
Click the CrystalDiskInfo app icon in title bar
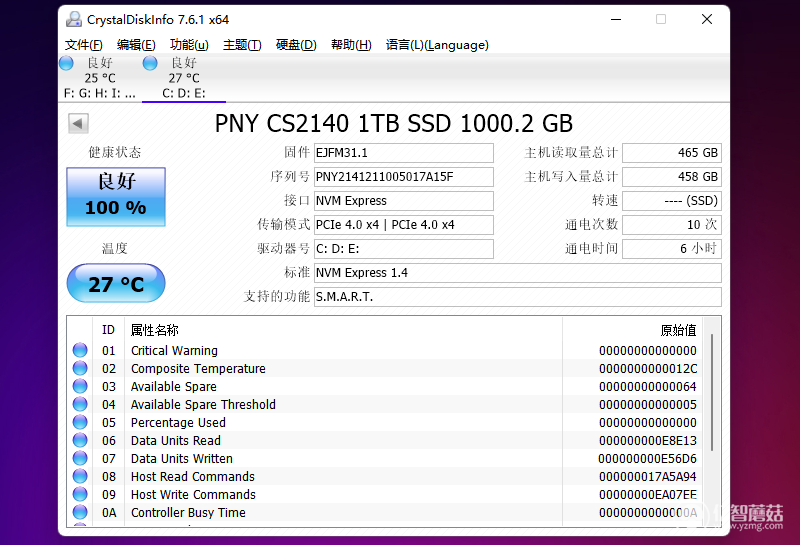tap(74, 19)
